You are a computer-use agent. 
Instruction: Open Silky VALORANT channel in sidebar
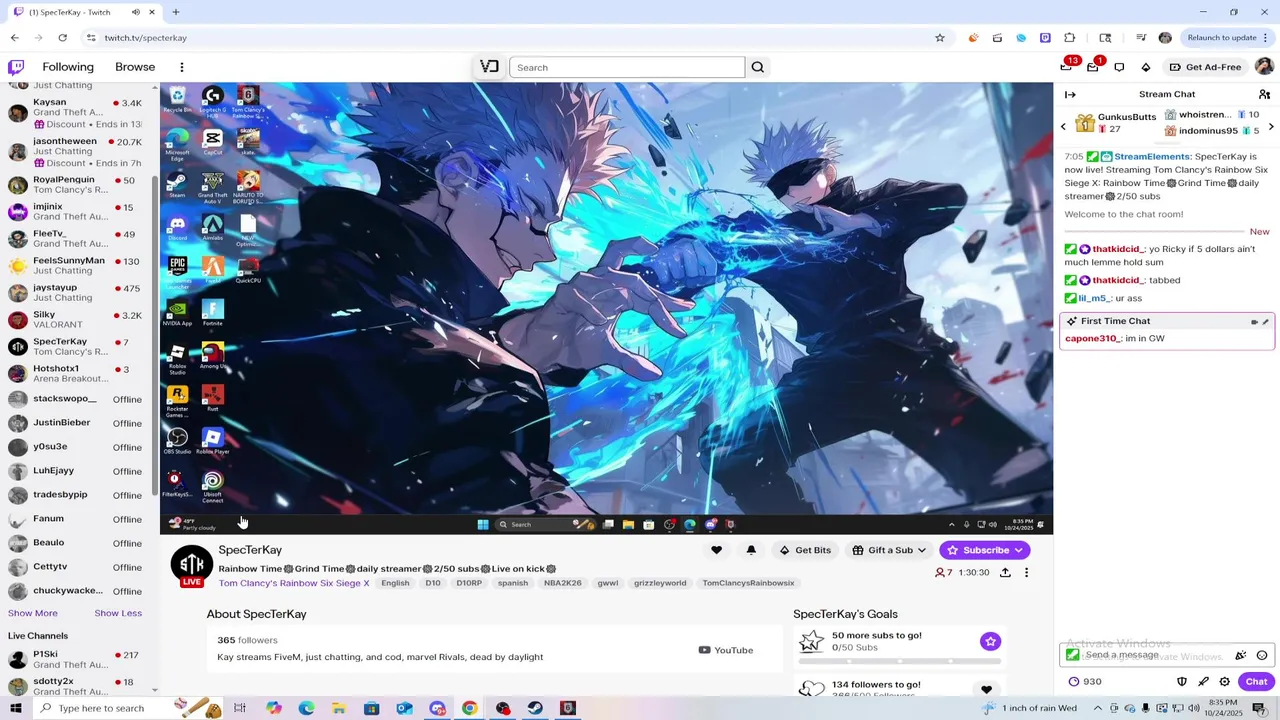point(76,320)
